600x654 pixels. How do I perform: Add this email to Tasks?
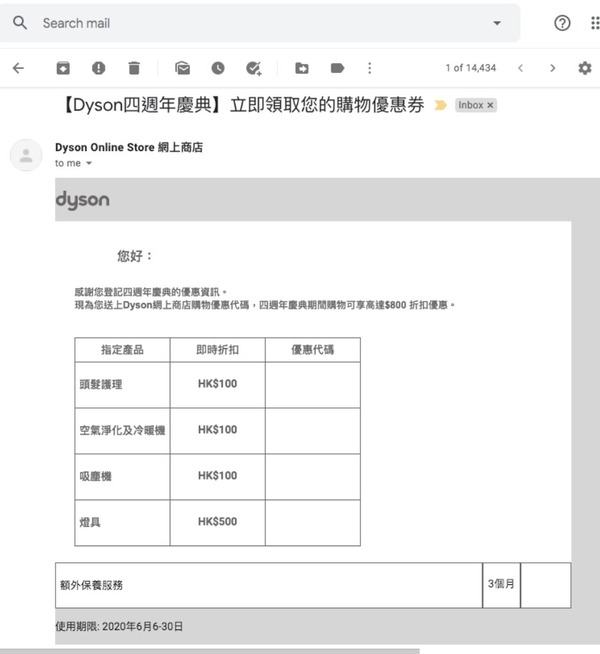pyautogui.click(x=254, y=68)
